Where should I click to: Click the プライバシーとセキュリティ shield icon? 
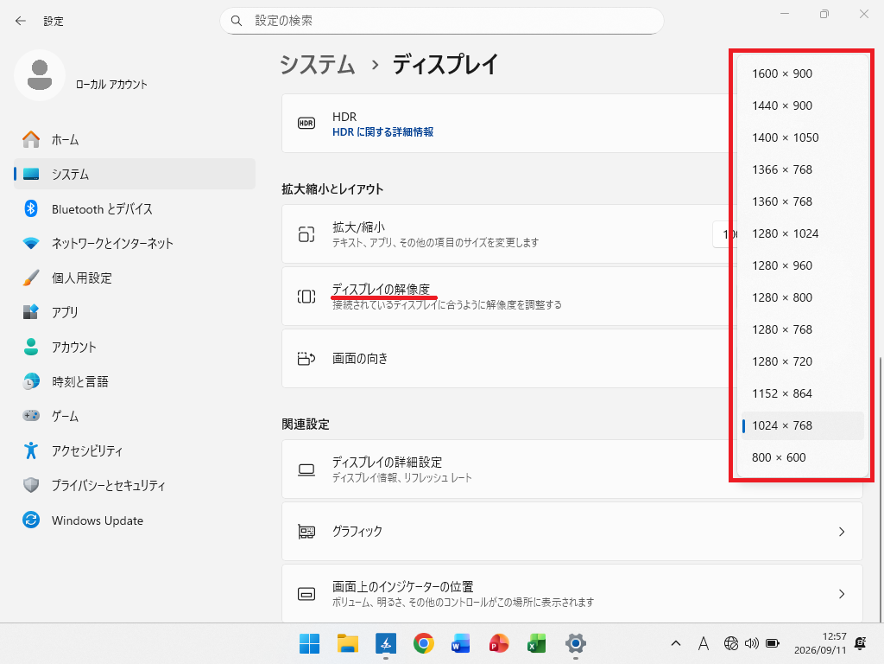click(31, 485)
